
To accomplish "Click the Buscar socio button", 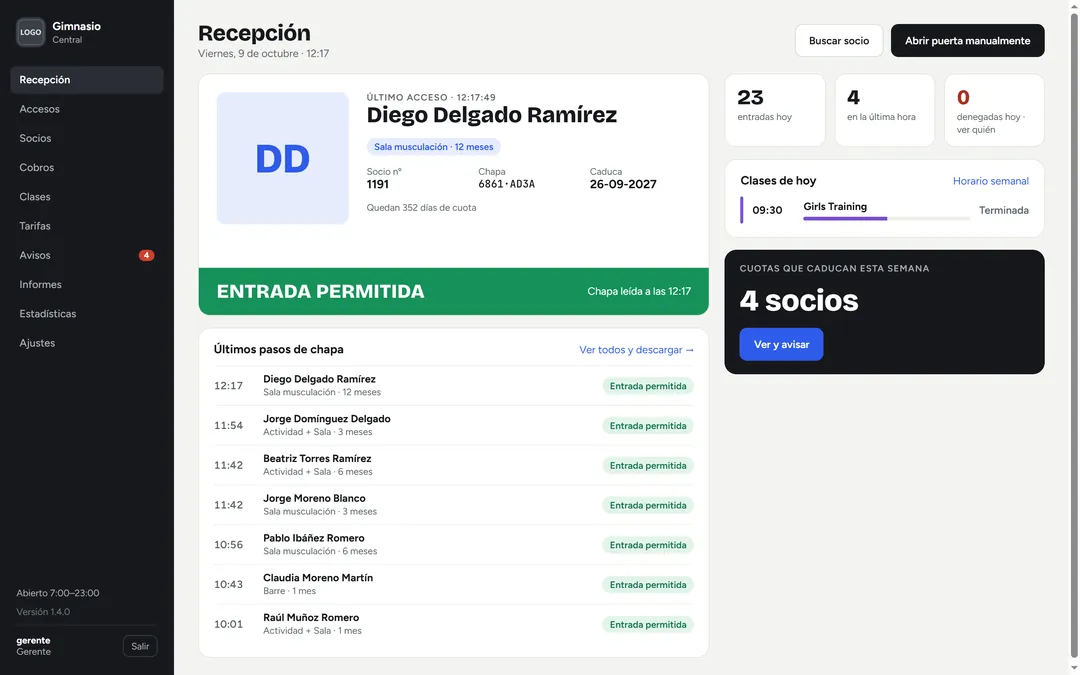I will (838, 41).
